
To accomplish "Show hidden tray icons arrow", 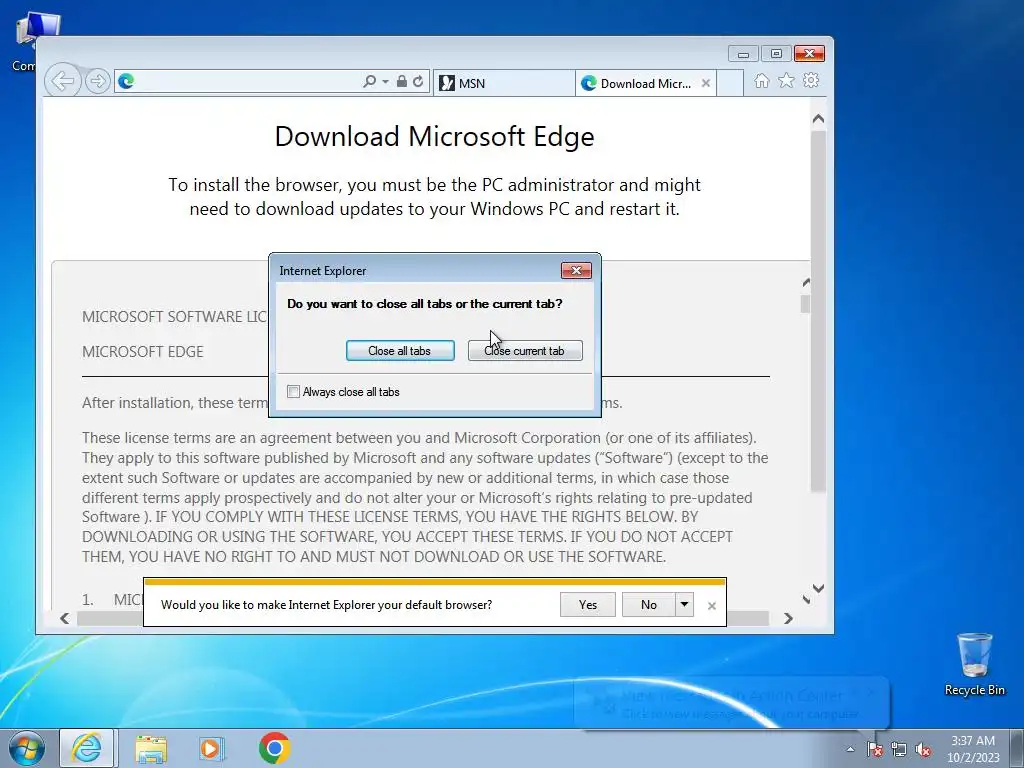I will click(850, 749).
